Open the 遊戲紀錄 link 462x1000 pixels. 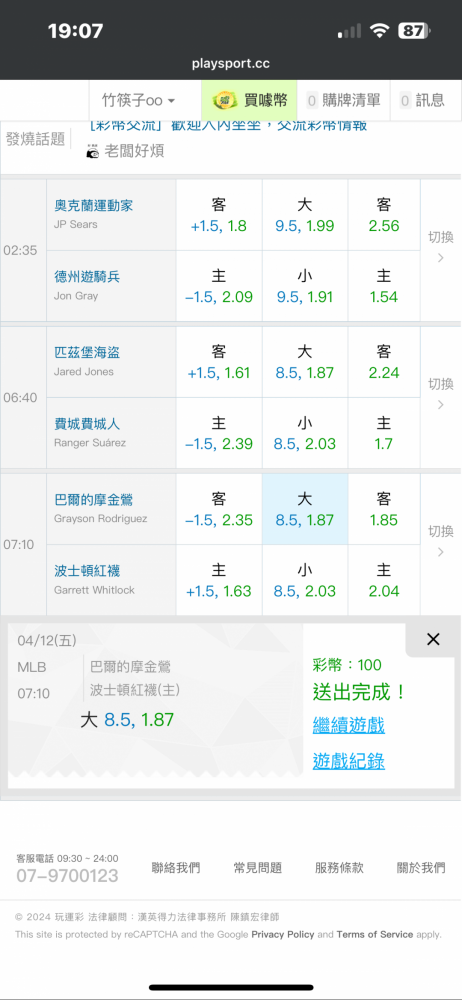348,761
